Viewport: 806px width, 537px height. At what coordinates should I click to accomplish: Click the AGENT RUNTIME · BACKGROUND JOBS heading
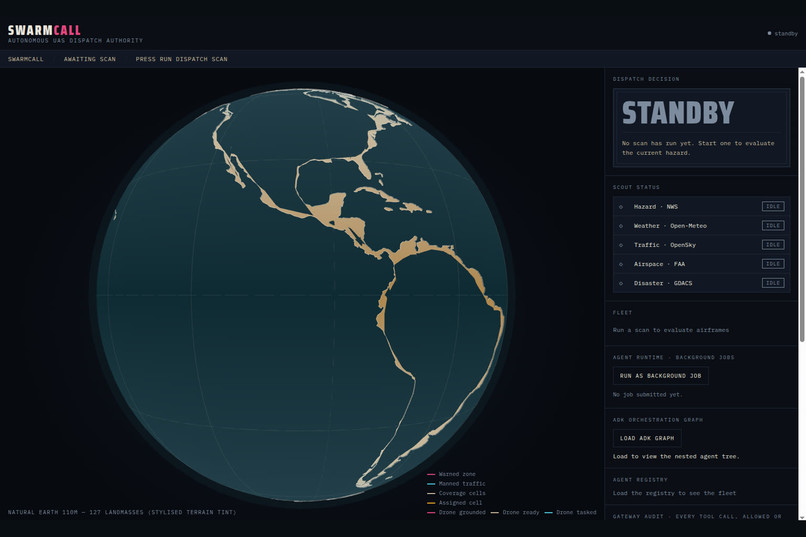(673, 357)
